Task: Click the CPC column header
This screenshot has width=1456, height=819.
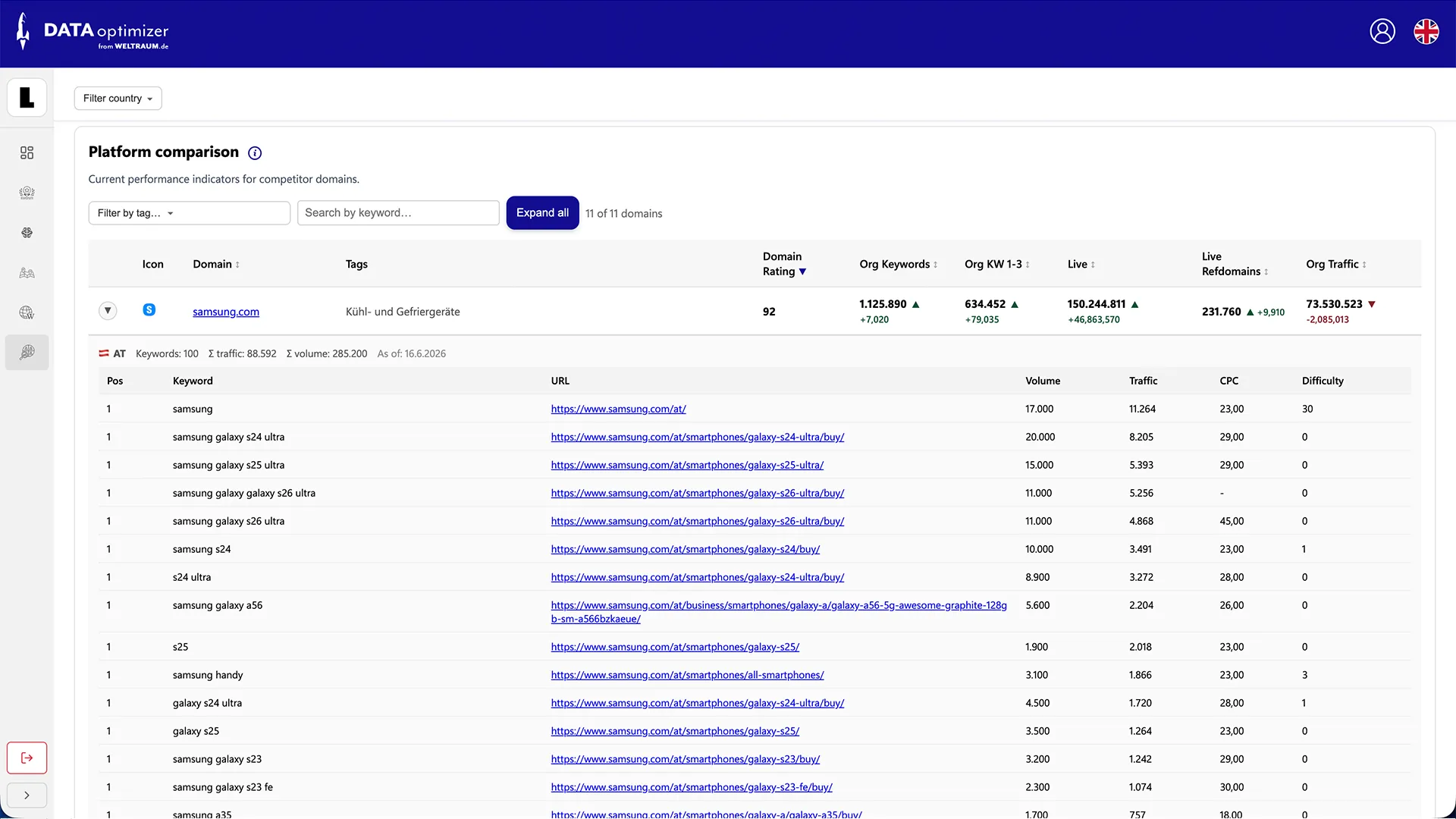Action: tap(1228, 381)
